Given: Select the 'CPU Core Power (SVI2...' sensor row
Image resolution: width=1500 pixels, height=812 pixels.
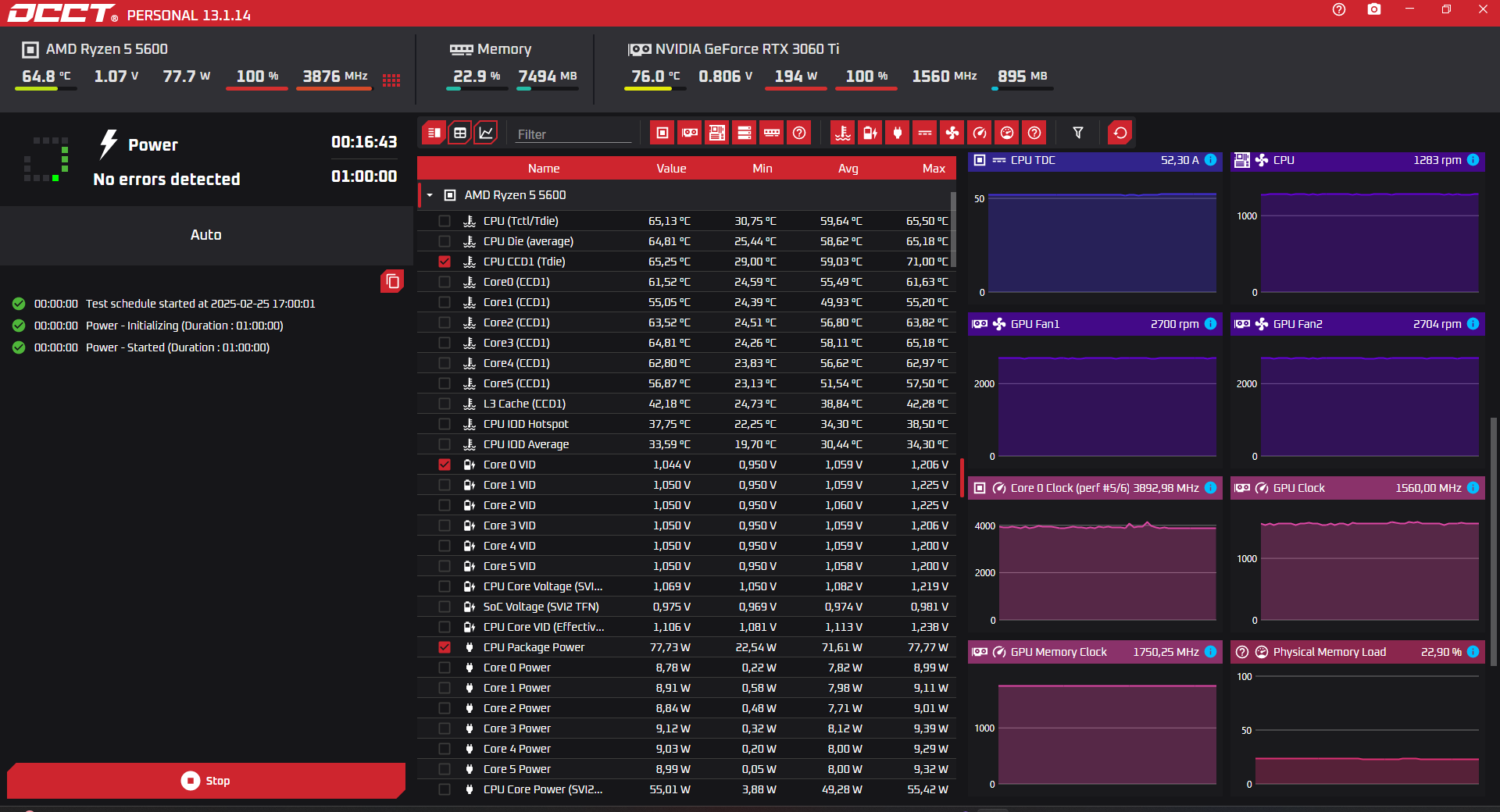Looking at the screenshot, I should 687,789.
